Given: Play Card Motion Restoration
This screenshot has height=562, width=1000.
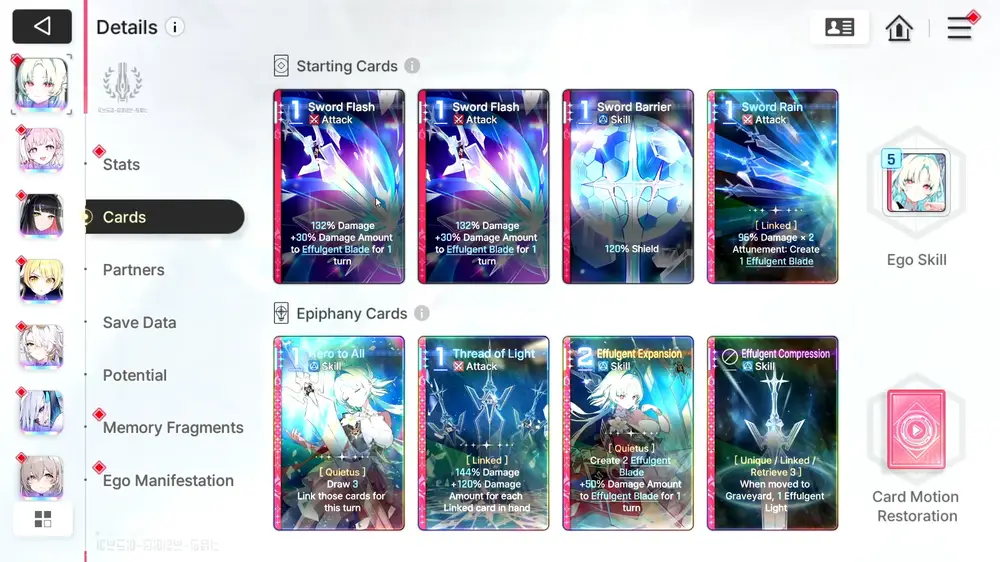Looking at the screenshot, I should (x=916, y=429).
